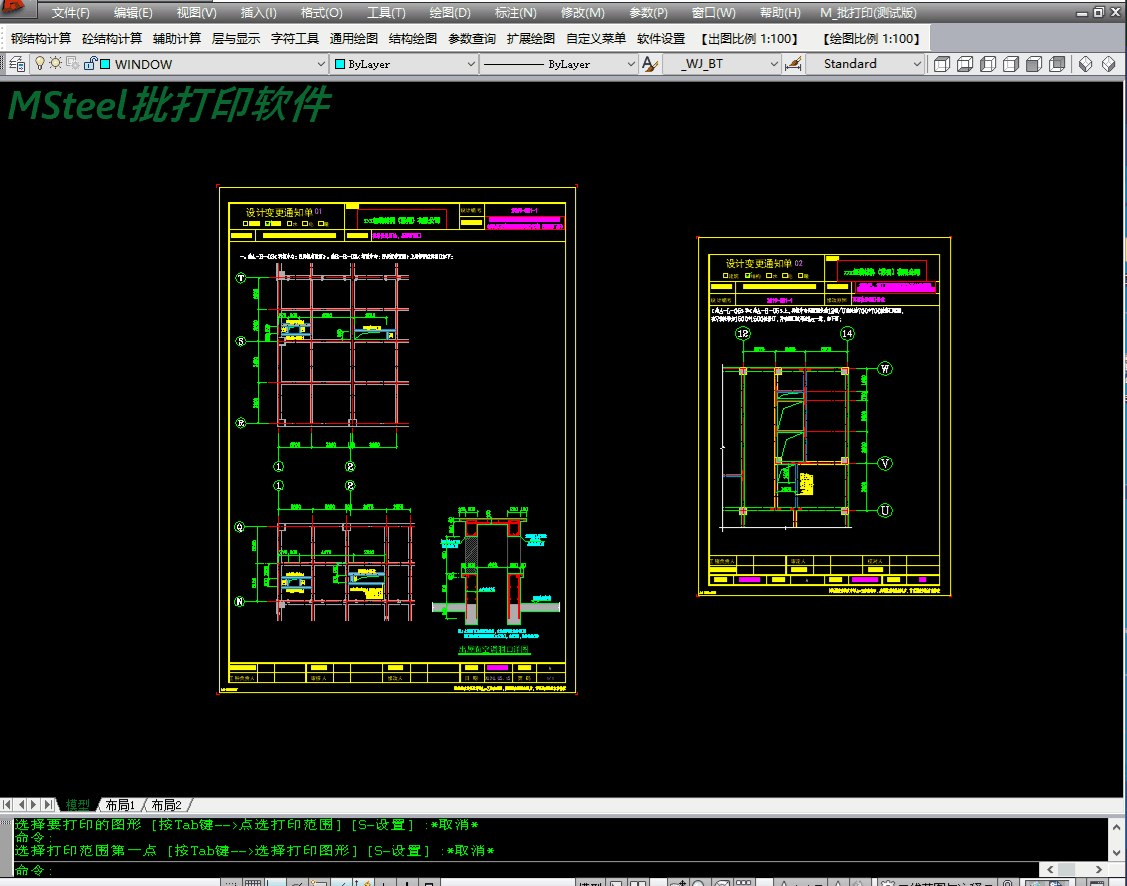This screenshot has width=1127, height=886.
Task: Select the fifth shaded cube visual style
Action: click(1034, 64)
